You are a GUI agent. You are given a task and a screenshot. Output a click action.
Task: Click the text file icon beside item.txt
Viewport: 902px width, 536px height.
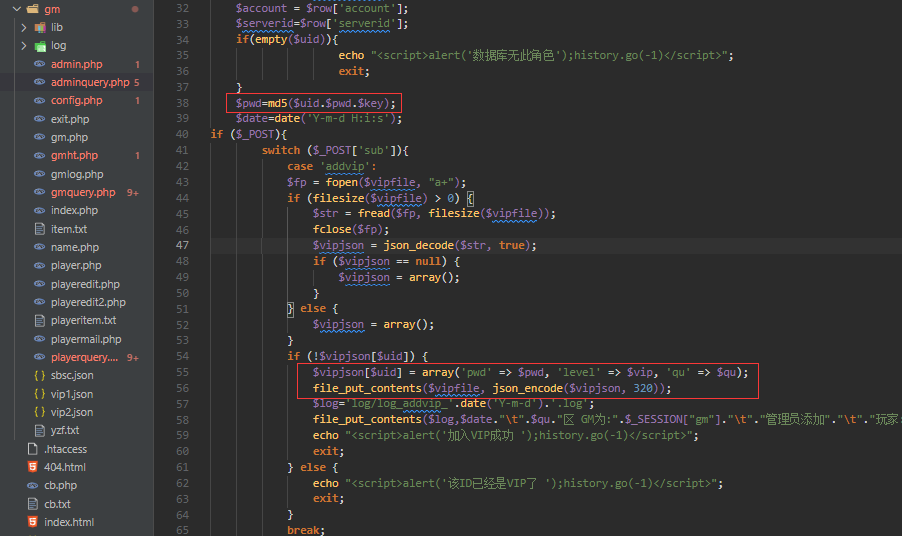pyautogui.click(x=39, y=229)
